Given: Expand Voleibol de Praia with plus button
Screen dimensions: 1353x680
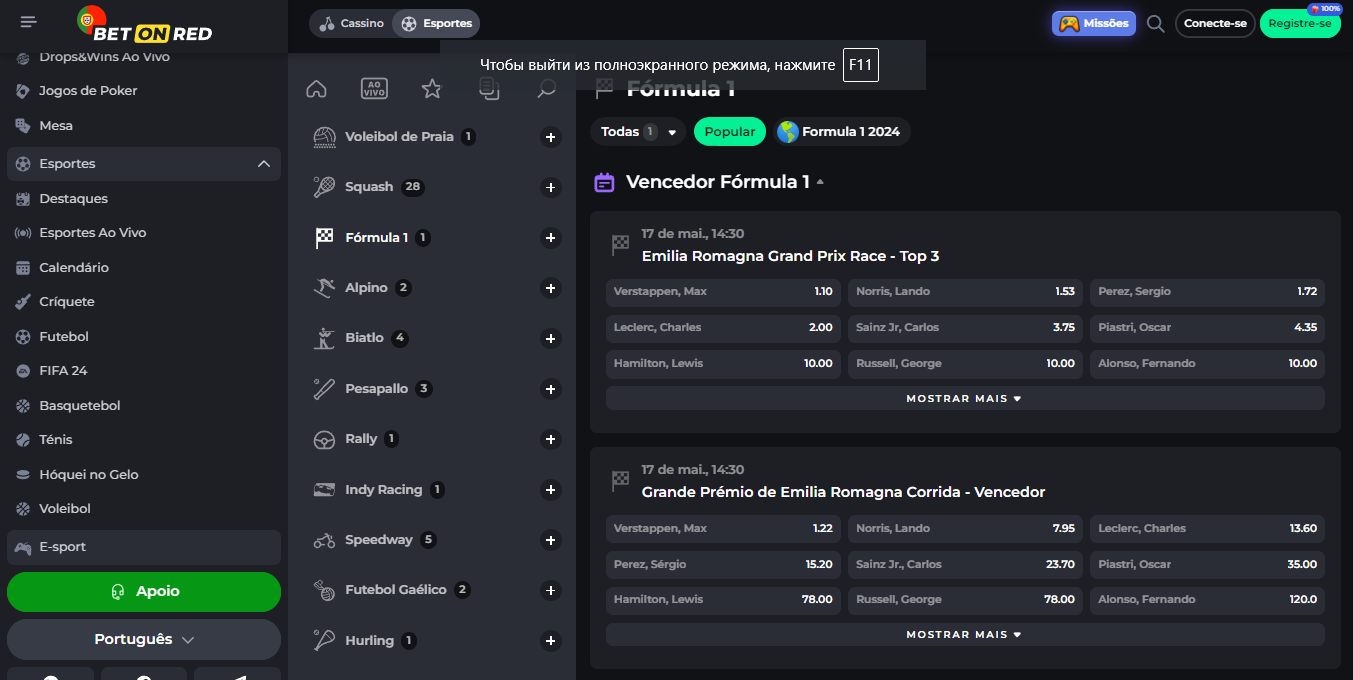Looking at the screenshot, I should tap(550, 137).
